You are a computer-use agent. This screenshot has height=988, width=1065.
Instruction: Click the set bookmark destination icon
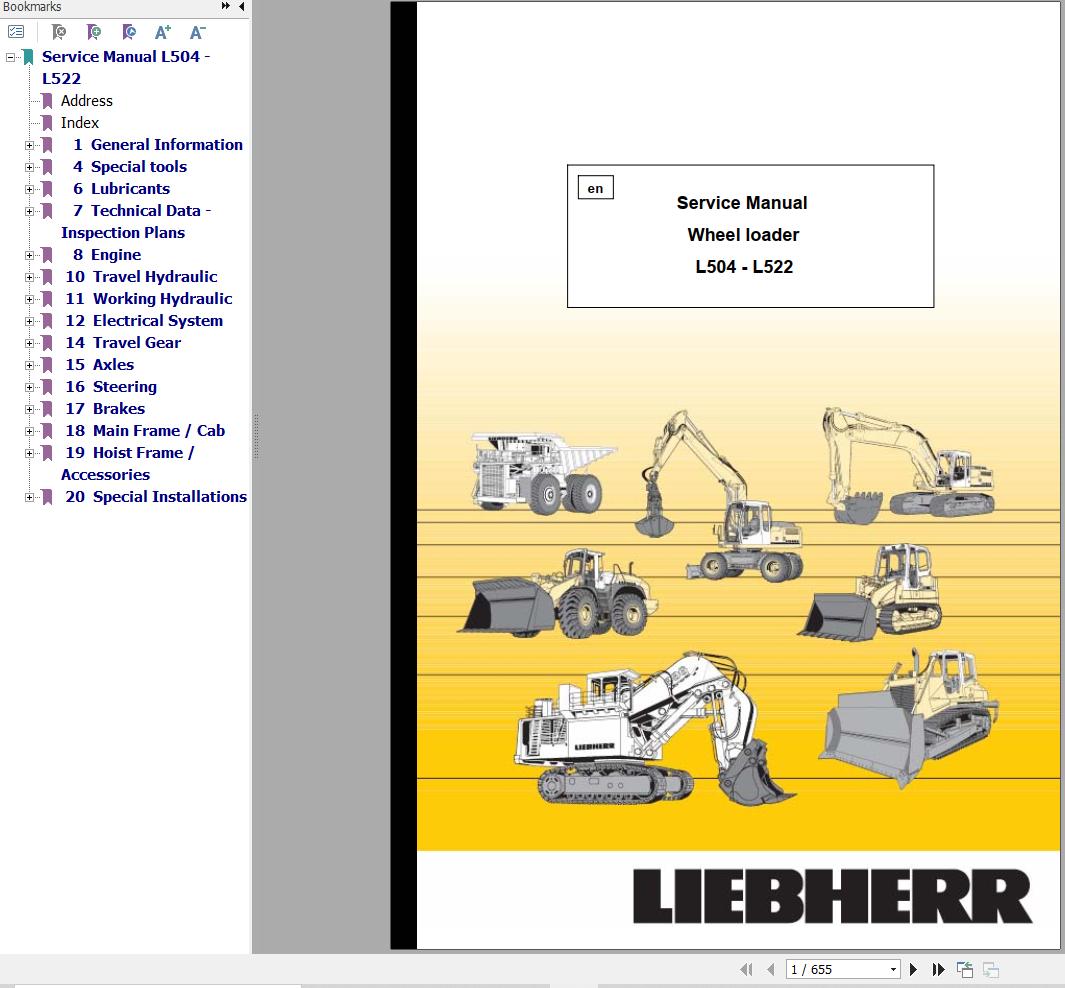point(128,32)
